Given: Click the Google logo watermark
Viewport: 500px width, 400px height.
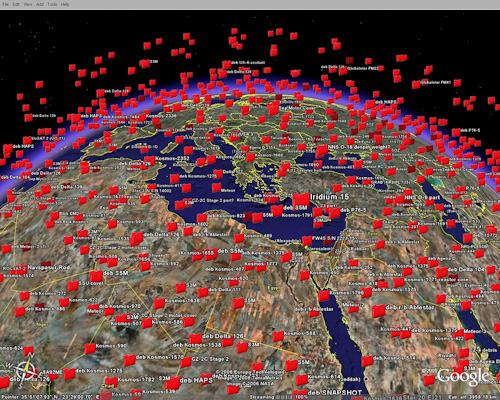Looking at the screenshot, I should click(x=463, y=376).
